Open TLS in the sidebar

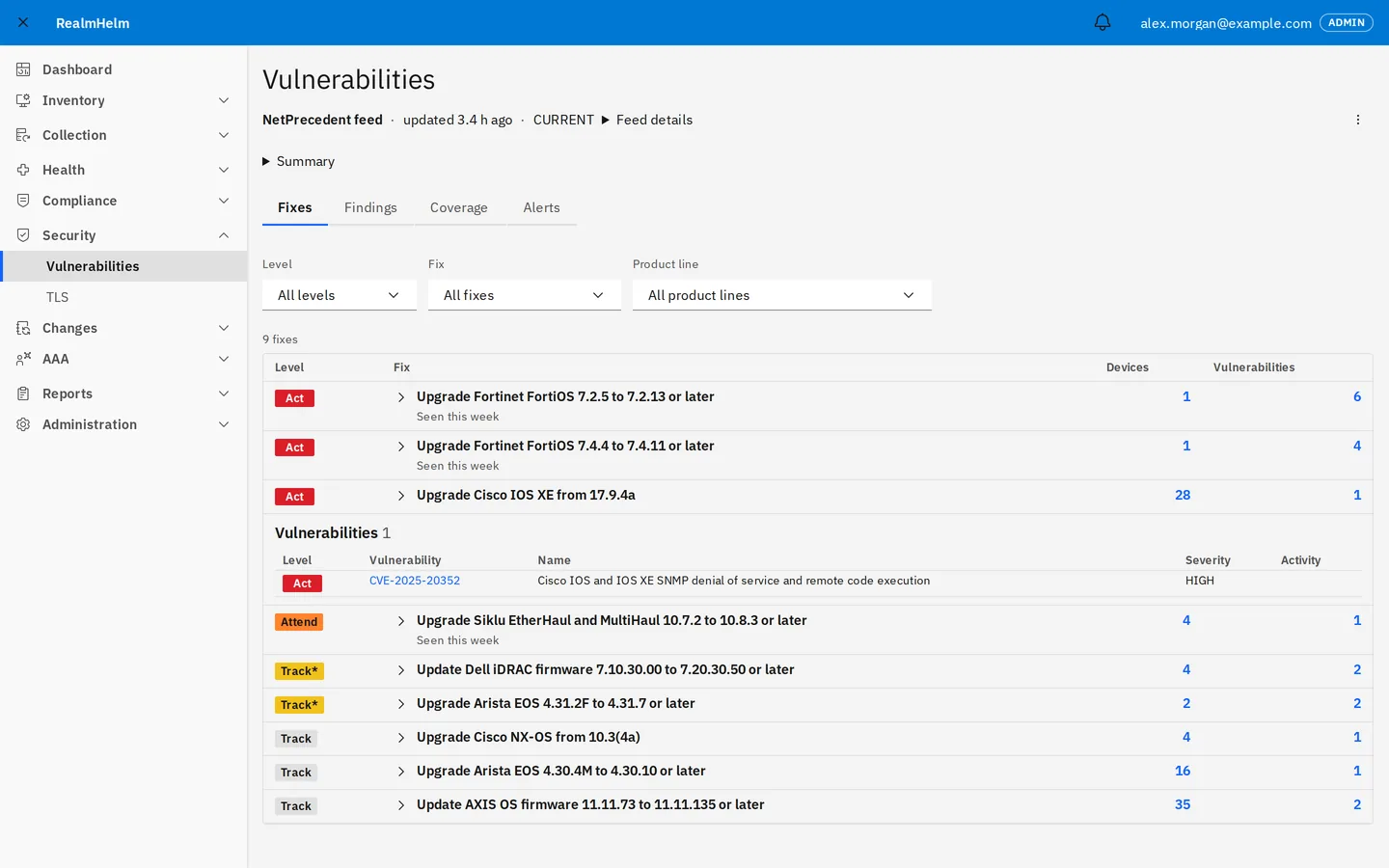click(123, 297)
